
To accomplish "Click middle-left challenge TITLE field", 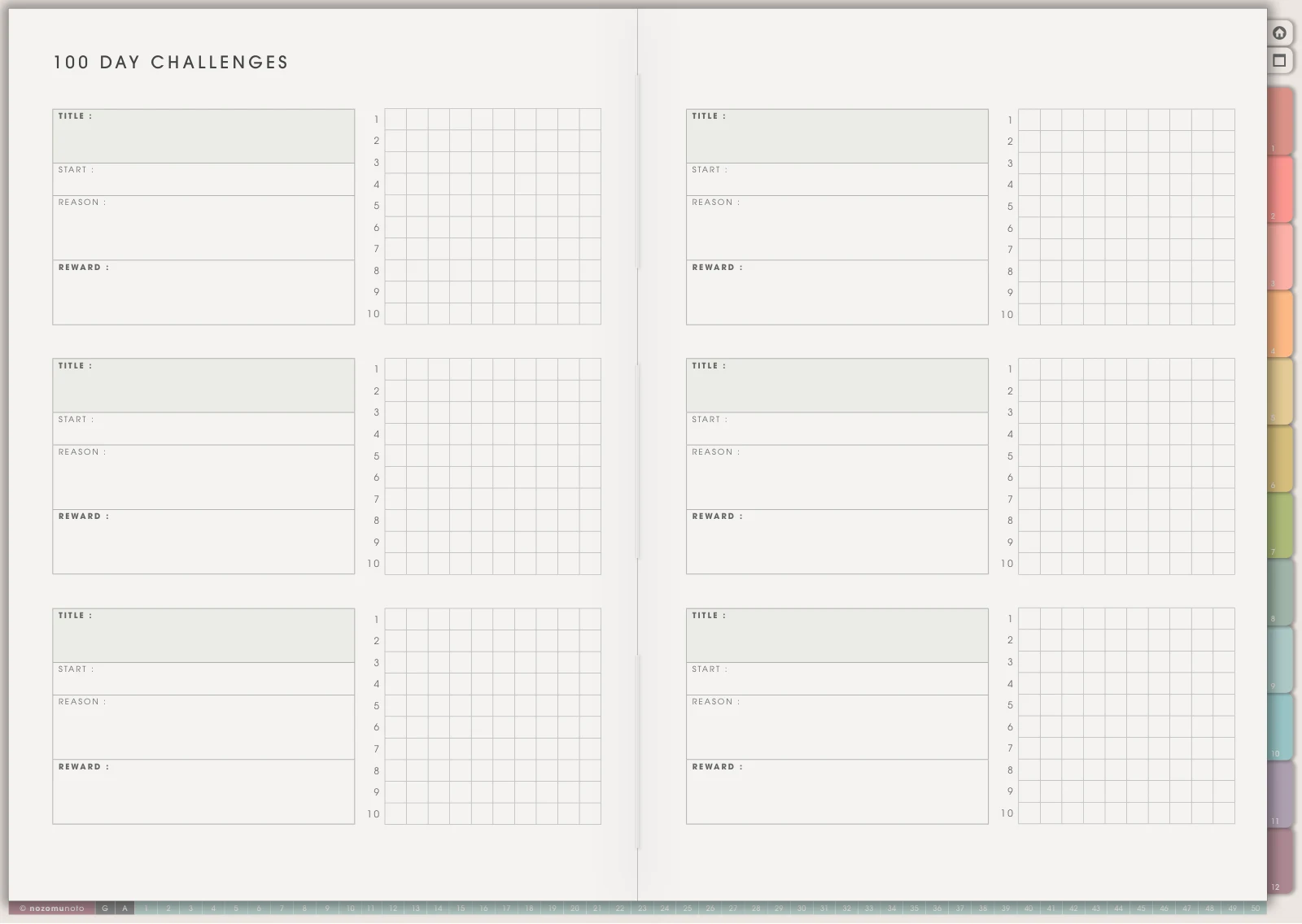I will (x=203, y=386).
